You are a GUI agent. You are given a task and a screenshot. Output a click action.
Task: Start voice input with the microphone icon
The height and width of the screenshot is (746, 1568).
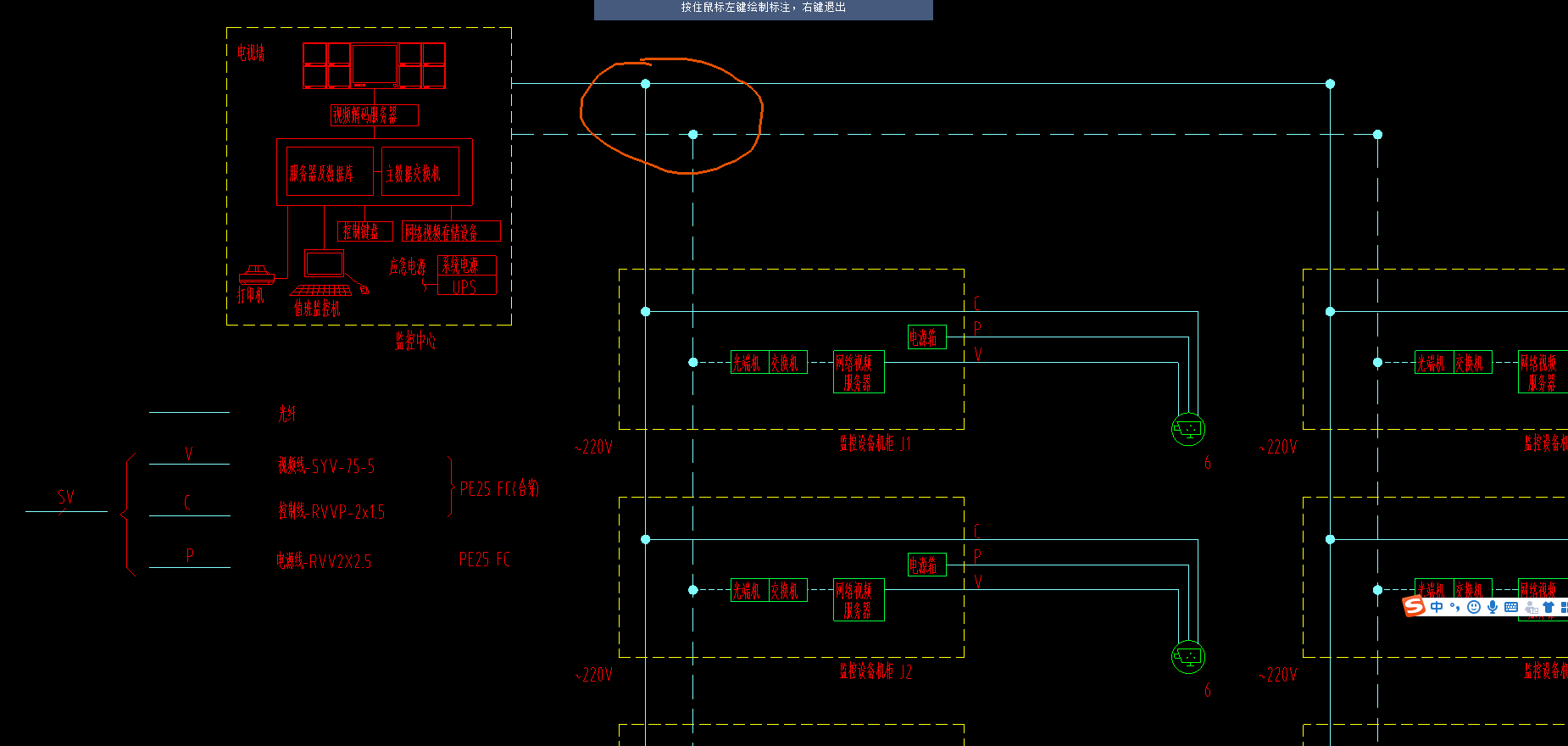tap(1493, 607)
